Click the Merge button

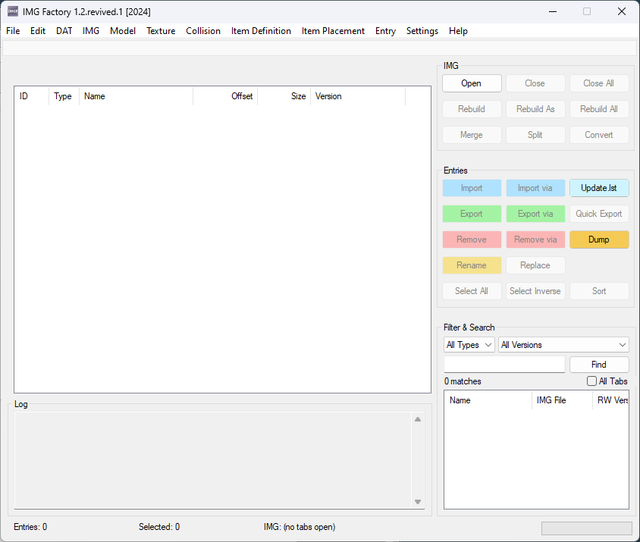(471, 135)
